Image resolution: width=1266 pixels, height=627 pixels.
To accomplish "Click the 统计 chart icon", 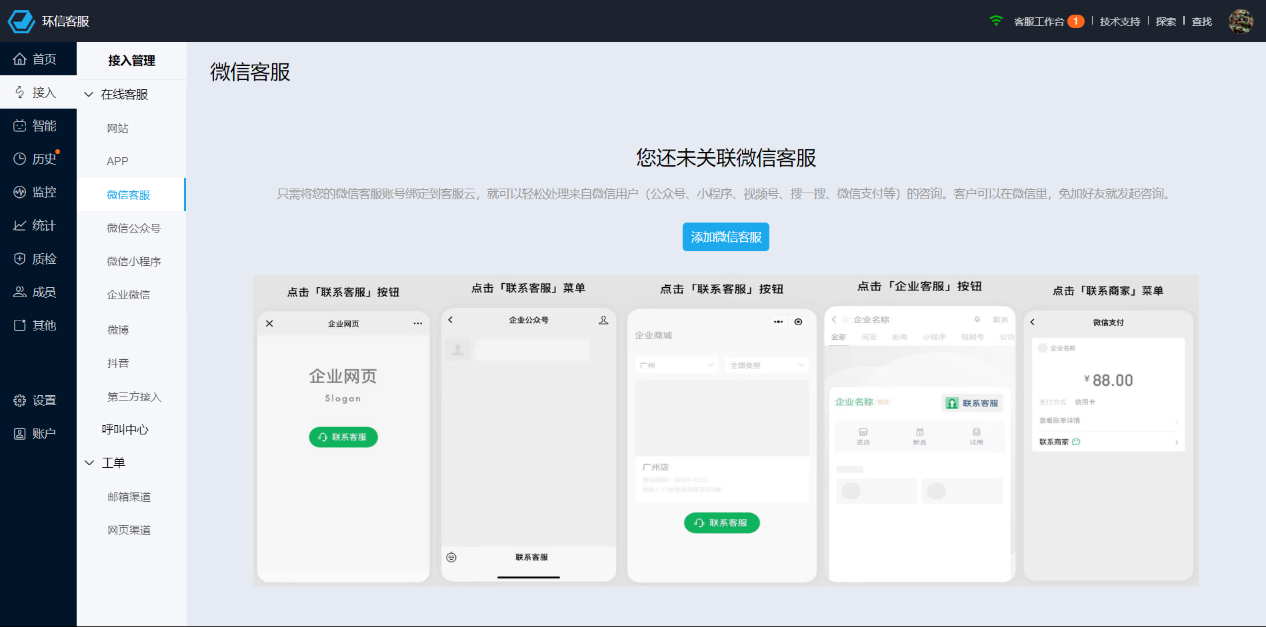I will tap(19, 225).
